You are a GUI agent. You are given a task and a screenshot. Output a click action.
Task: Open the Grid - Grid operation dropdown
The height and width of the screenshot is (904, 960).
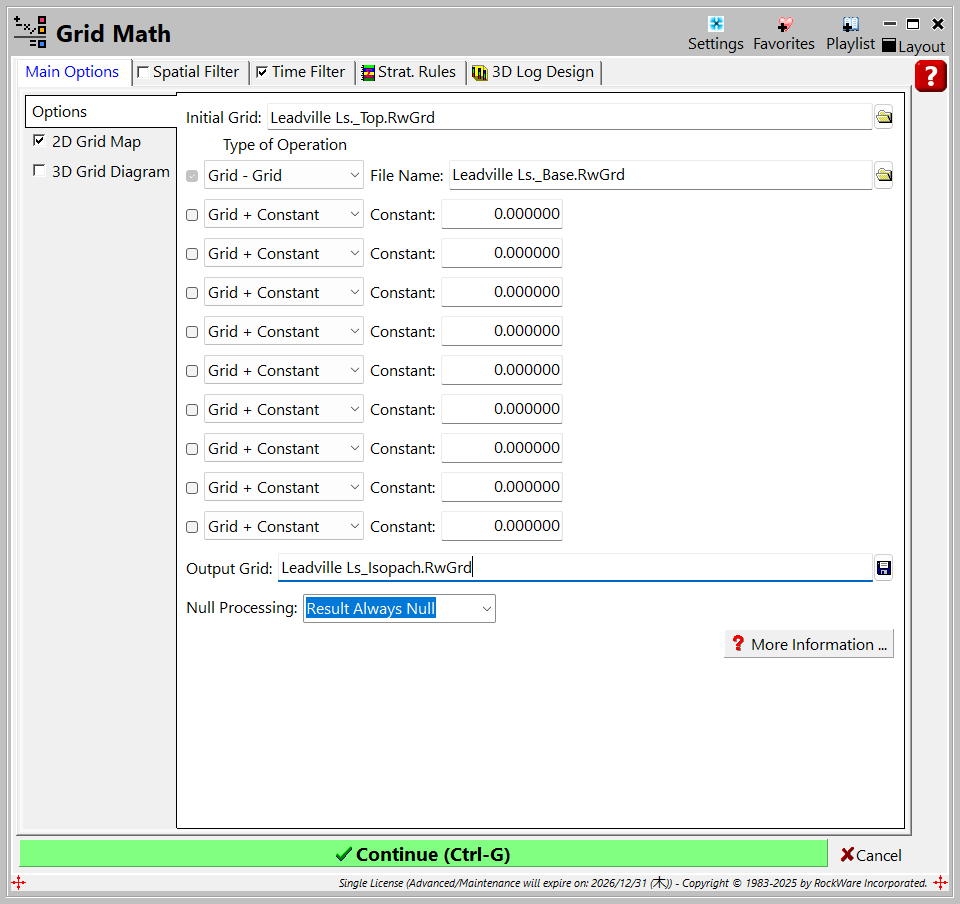point(284,175)
